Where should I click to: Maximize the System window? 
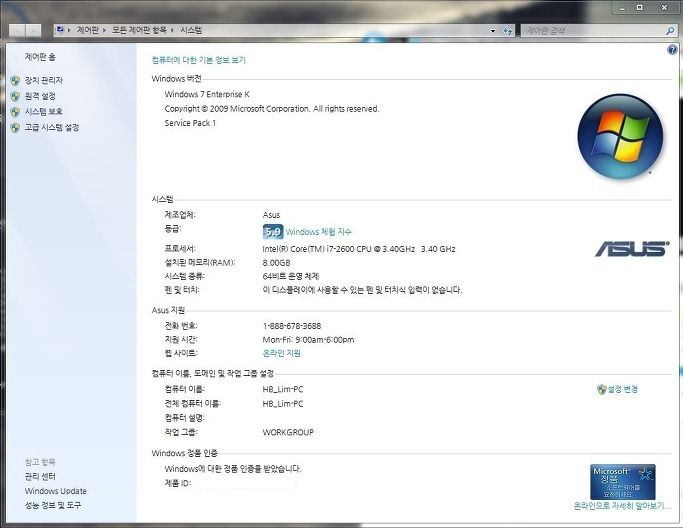coord(640,8)
